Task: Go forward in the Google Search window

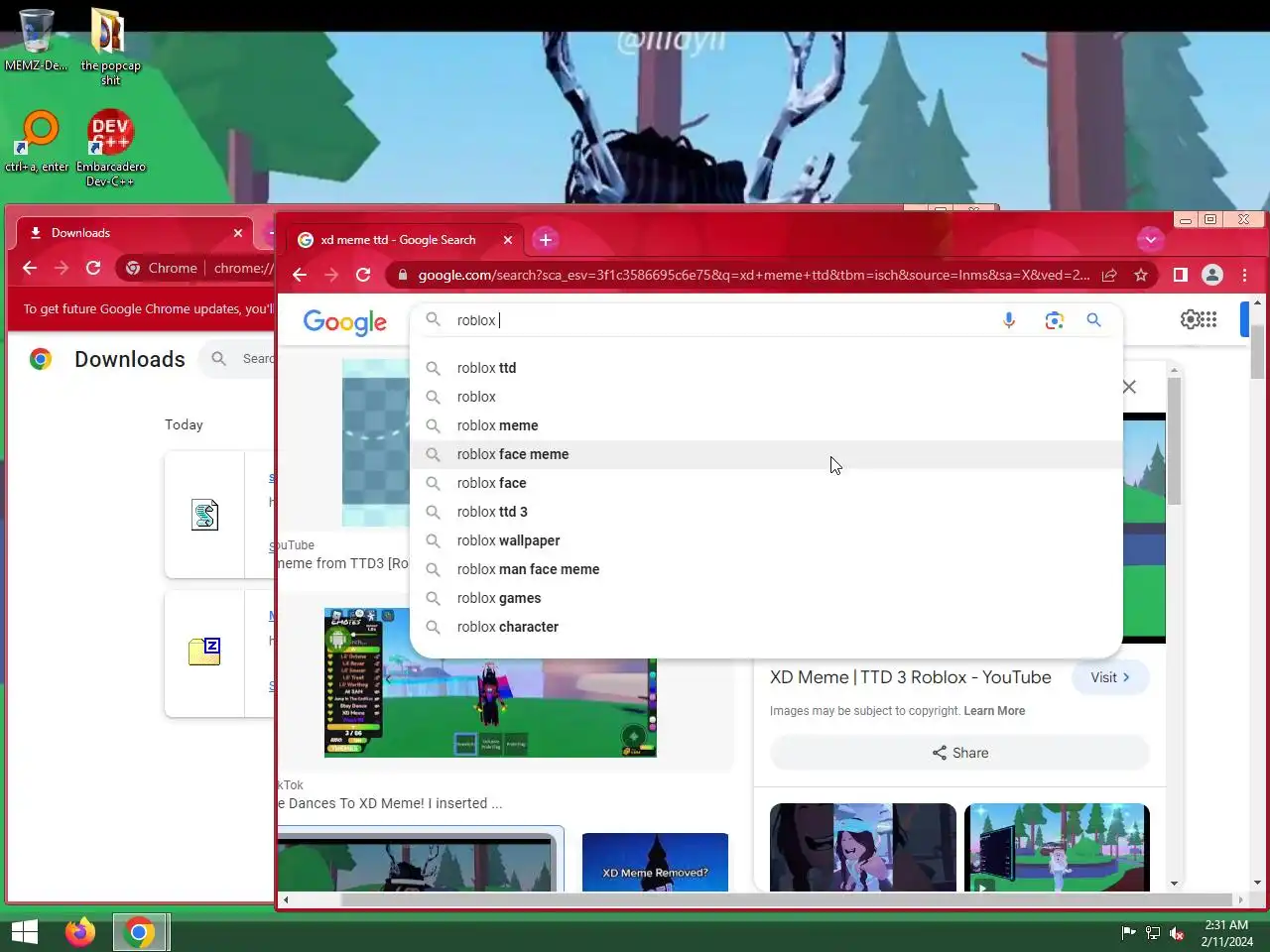Action: [331, 275]
